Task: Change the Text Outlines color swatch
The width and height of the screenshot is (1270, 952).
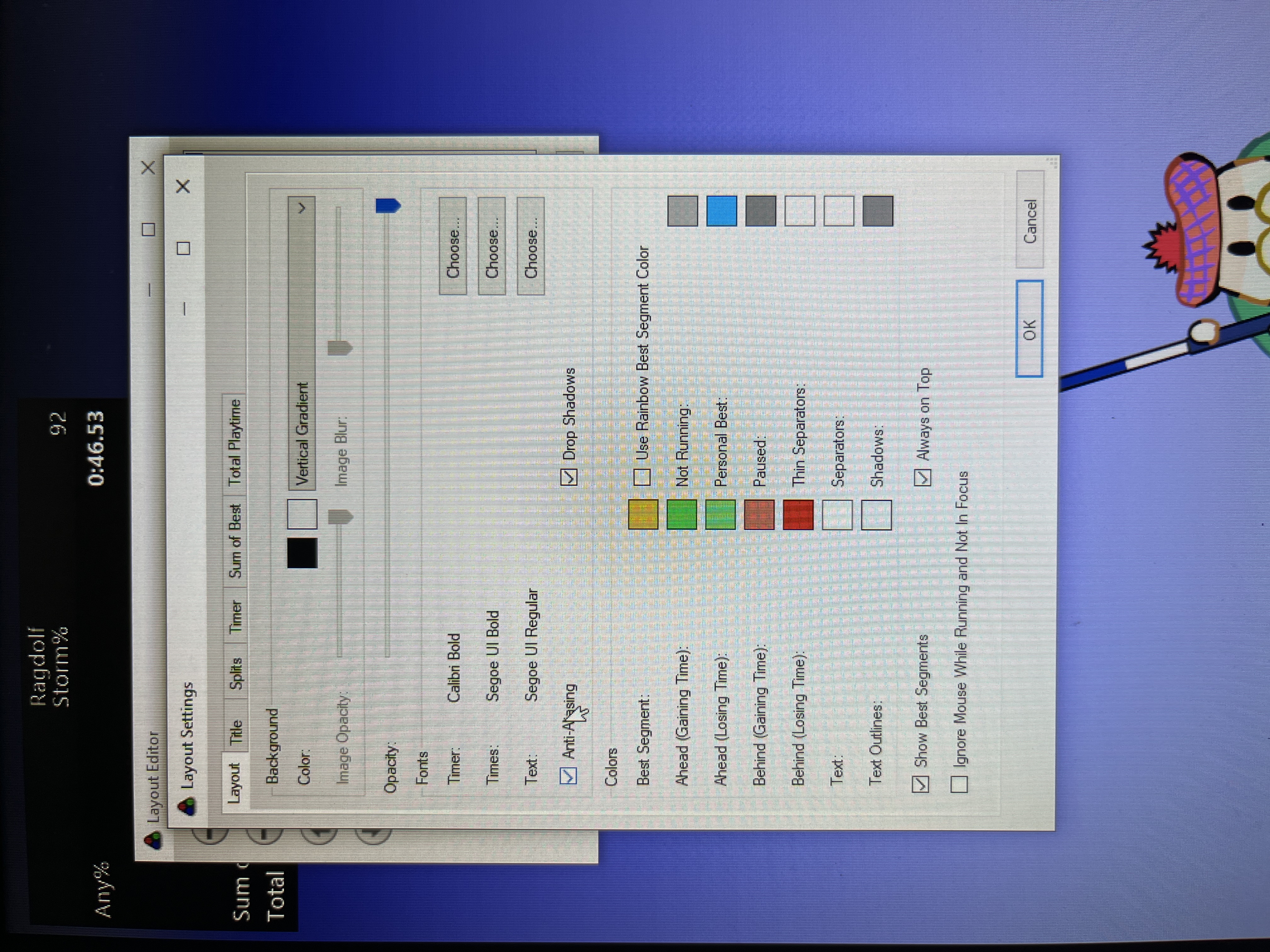Action: pos(876,514)
